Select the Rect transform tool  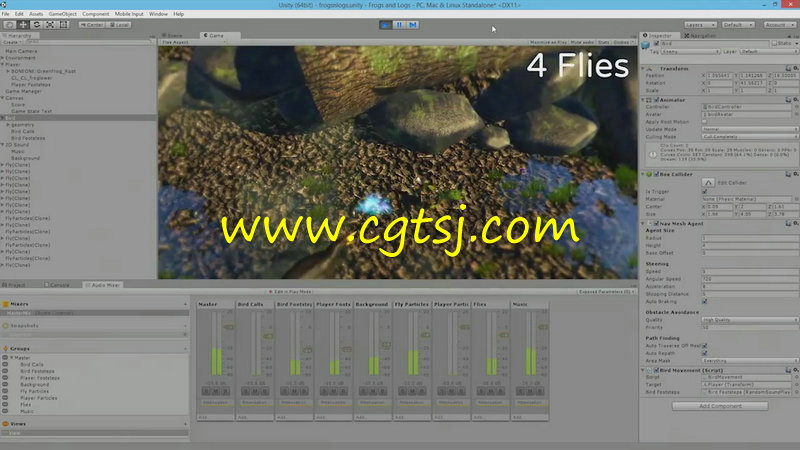point(64,24)
